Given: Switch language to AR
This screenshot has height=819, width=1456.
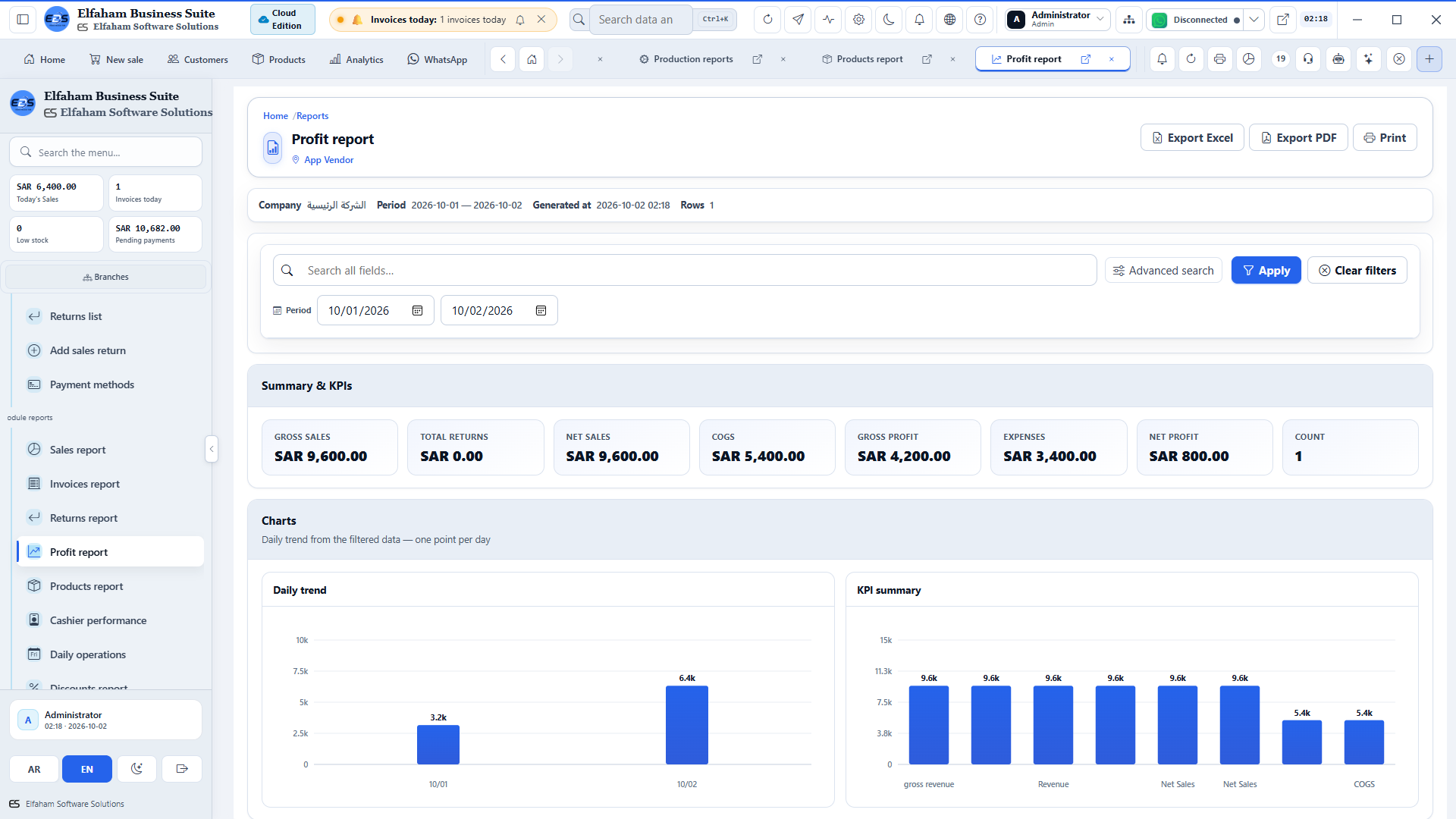Looking at the screenshot, I should (34, 769).
